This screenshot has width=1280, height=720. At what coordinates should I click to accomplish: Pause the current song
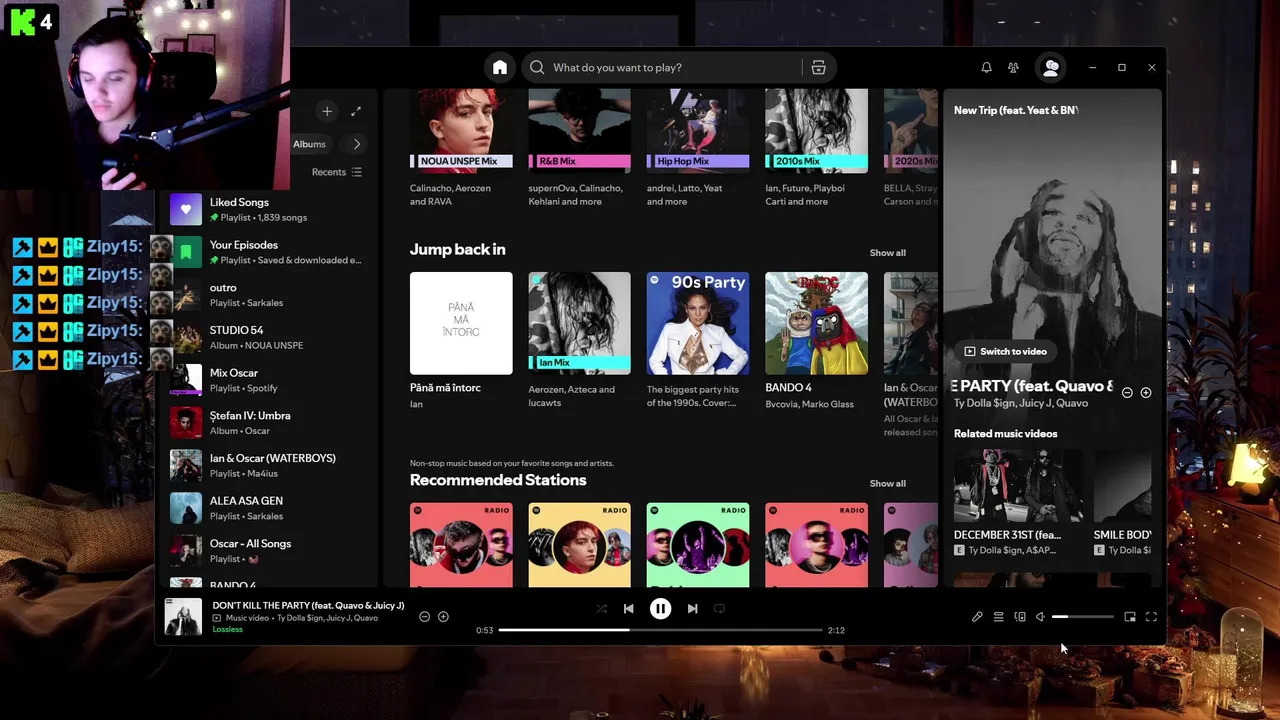click(660, 608)
